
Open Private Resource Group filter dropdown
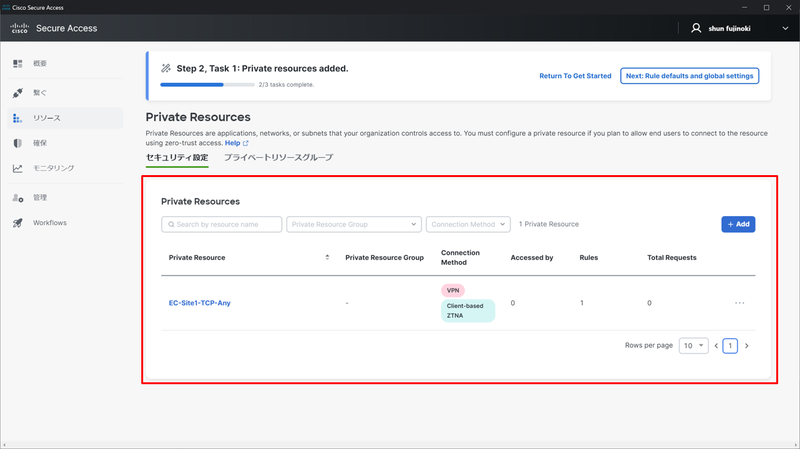point(354,224)
